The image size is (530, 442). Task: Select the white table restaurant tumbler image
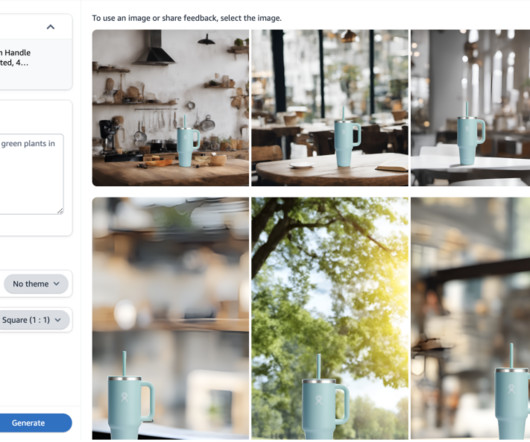click(471, 108)
